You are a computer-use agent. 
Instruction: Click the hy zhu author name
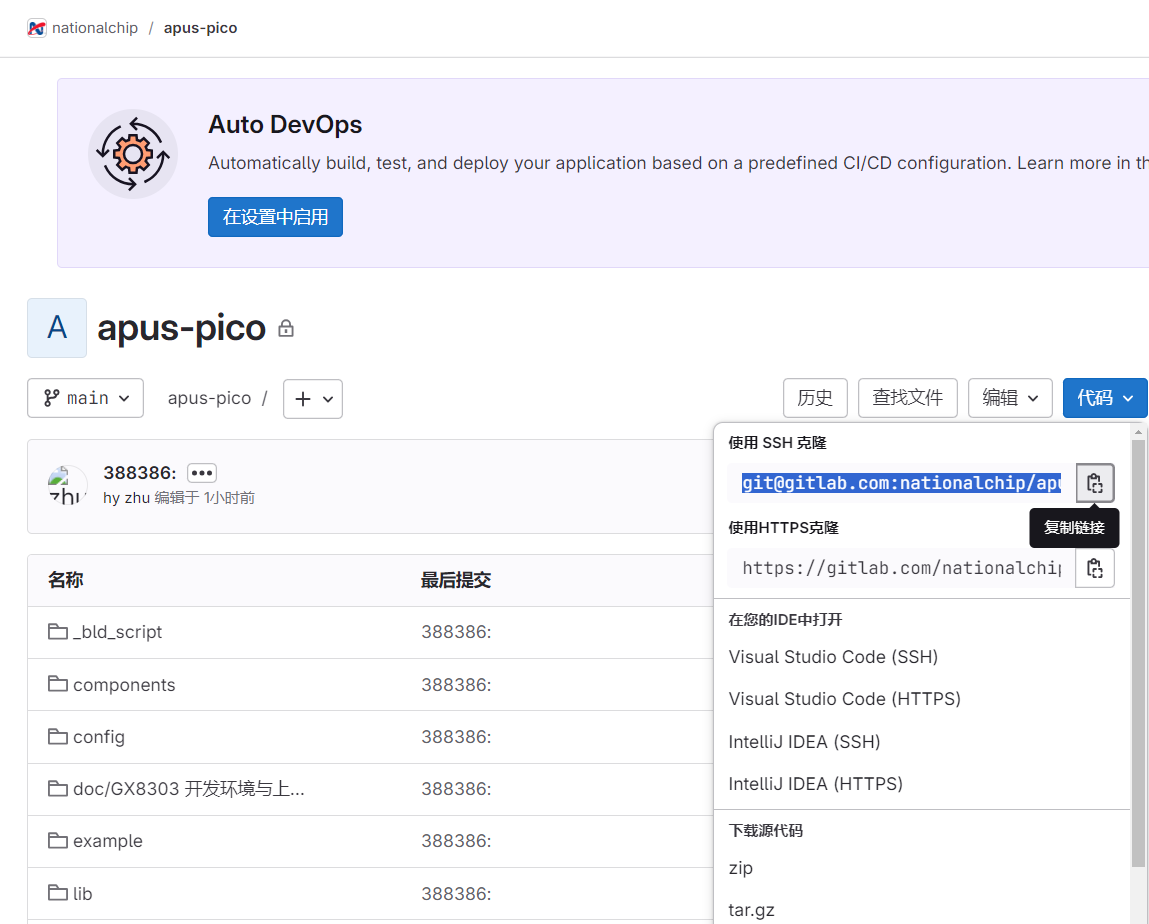(127, 498)
